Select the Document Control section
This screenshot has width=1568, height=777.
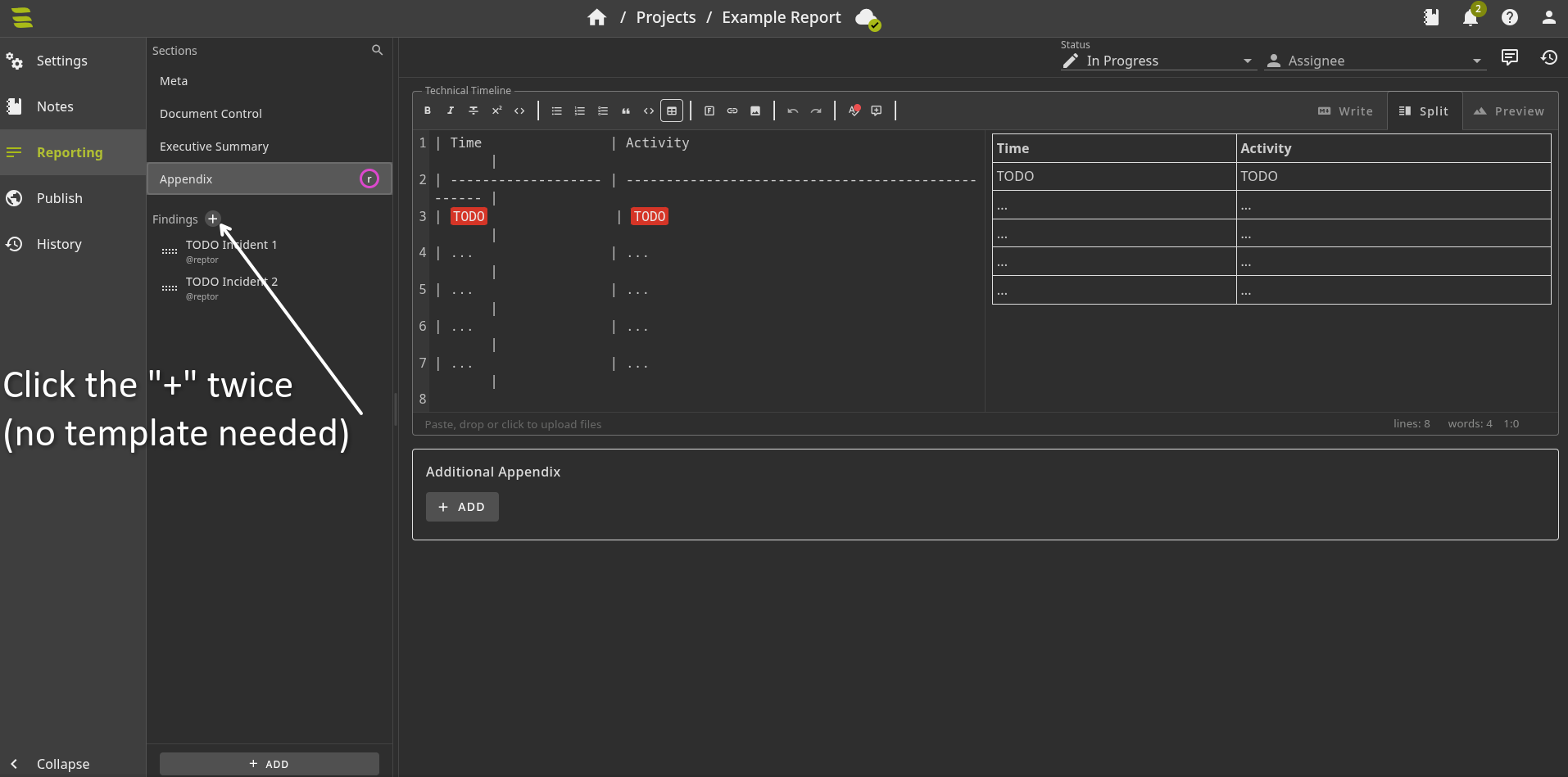[270, 114]
